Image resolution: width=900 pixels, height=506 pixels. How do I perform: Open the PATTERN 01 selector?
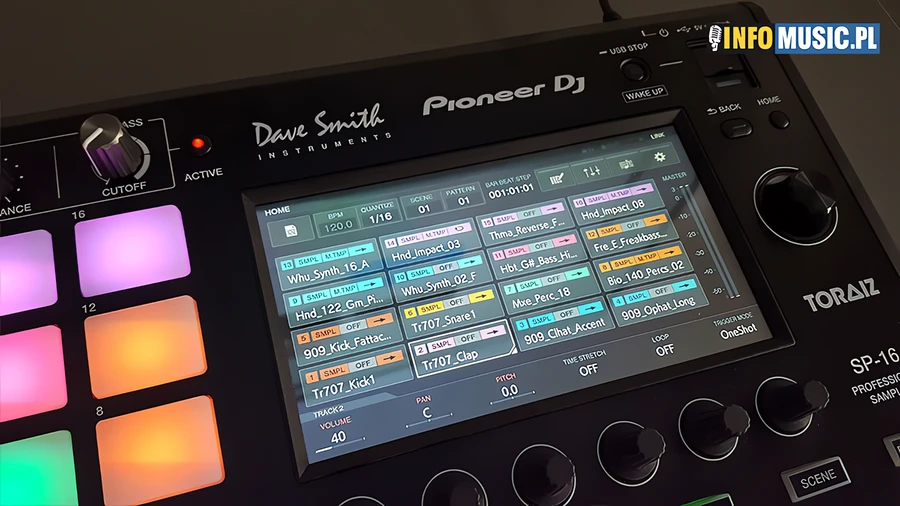tap(462, 197)
